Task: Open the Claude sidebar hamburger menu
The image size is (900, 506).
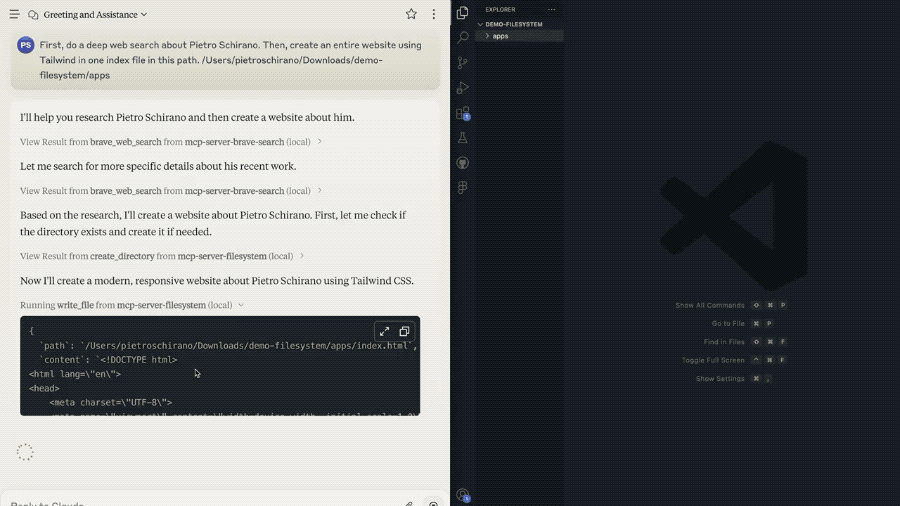Action: click(14, 15)
